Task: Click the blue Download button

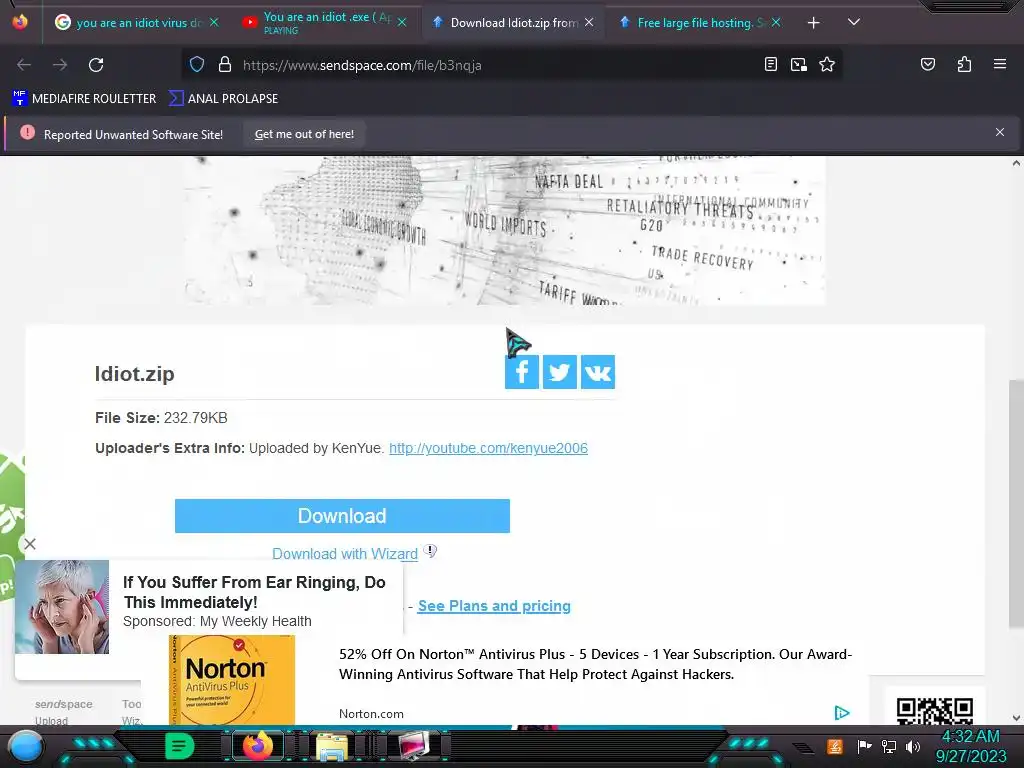Action: [x=342, y=516]
